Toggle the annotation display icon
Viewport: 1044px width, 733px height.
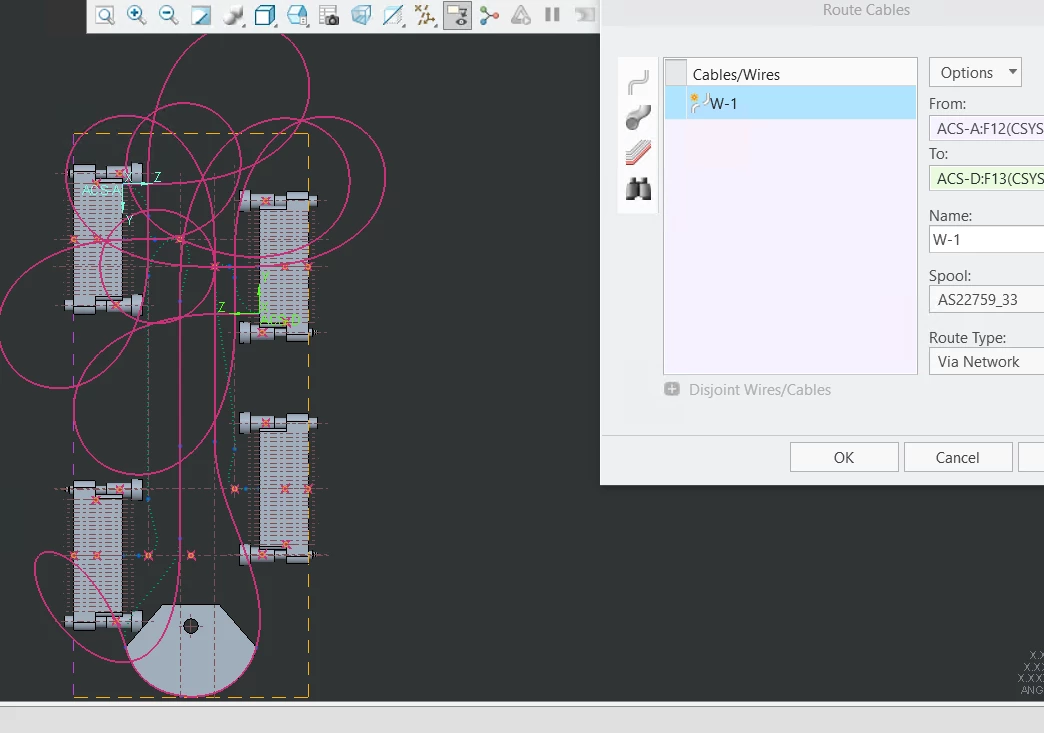(457, 15)
